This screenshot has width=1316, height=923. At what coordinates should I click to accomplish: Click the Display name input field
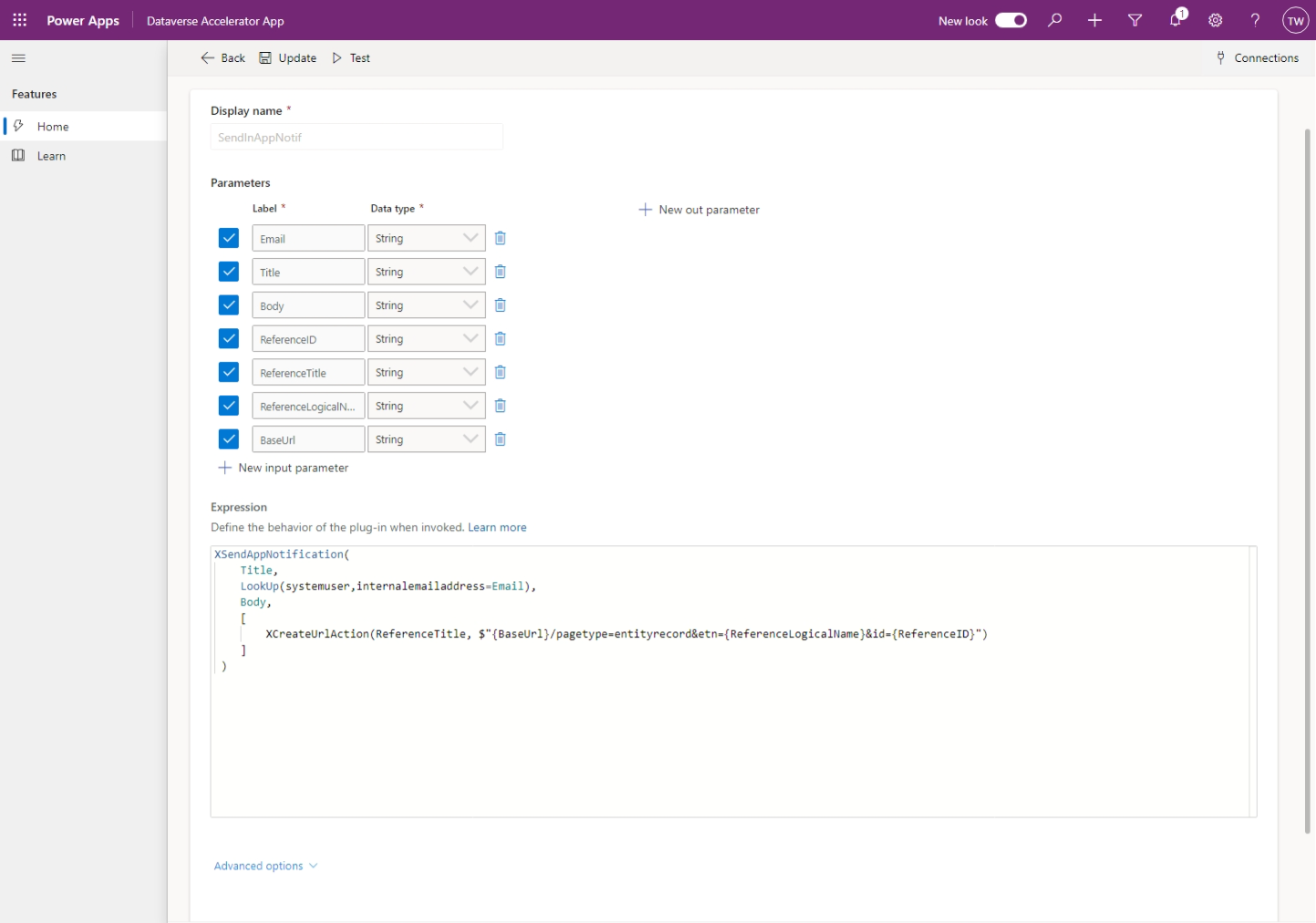pyautogui.click(x=357, y=137)
